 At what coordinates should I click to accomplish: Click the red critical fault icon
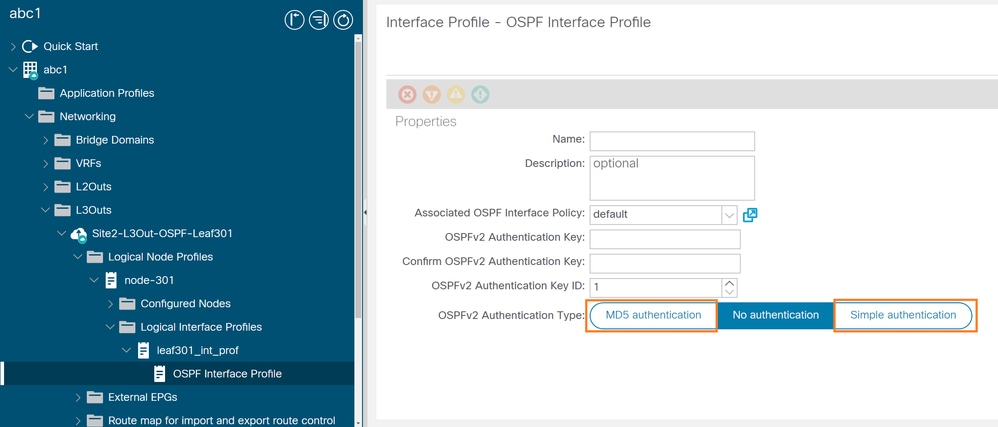tap(407, 95)
